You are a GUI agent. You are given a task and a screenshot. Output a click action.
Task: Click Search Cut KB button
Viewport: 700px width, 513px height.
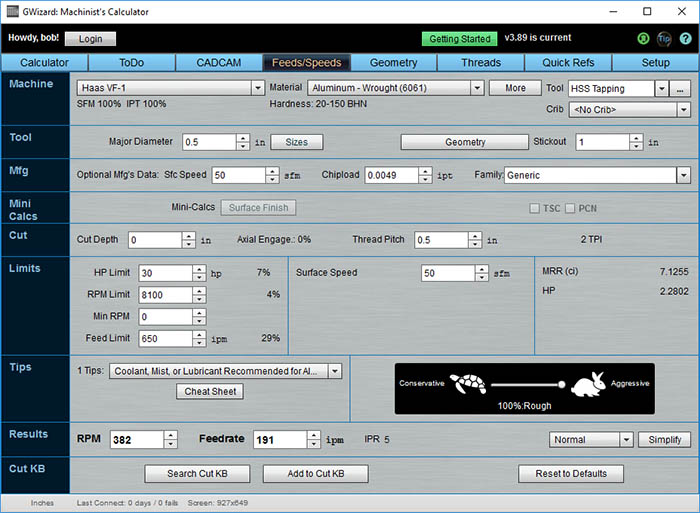(x=197, y=474)
